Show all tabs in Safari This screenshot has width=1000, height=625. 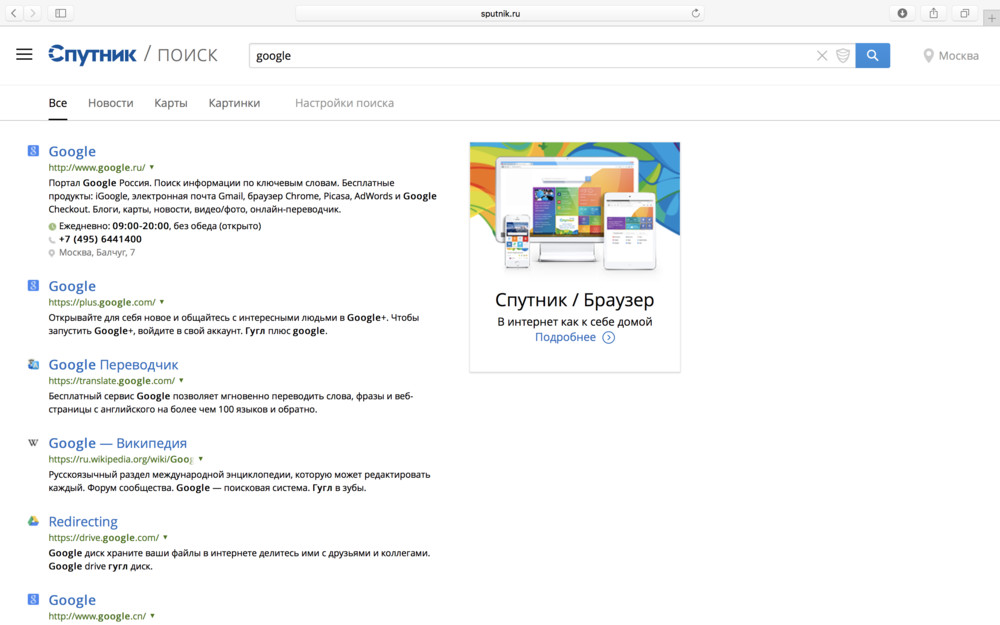pos(965,13)
